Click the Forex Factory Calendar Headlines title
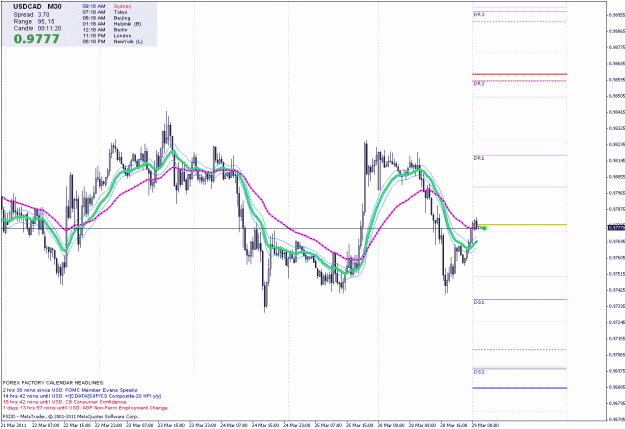This screenshot has width=625, height=429. (x=53, y=383)
